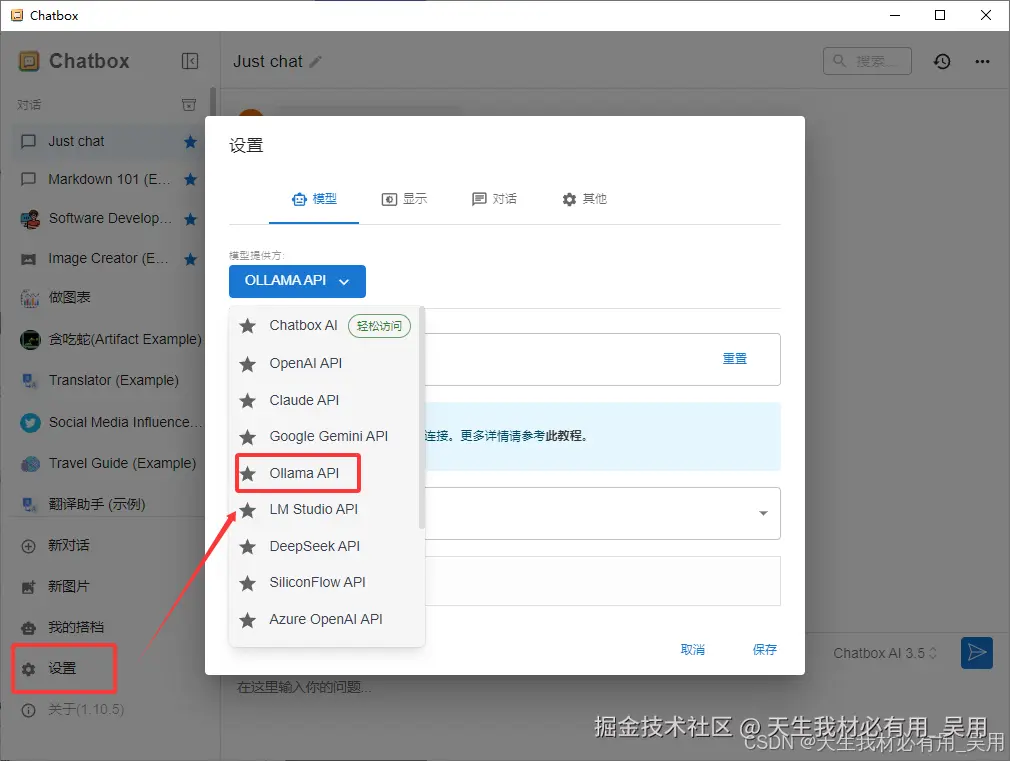1010x761 pixels.
Task: Open conversation history via the clock icon
Action: click(x=941, y=61)
